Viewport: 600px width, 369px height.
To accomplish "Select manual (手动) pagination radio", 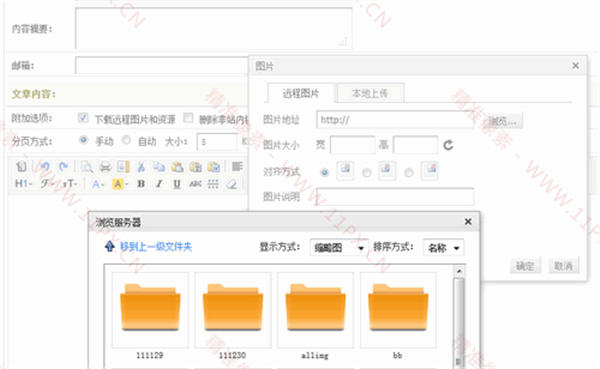I will pos(83,140).
